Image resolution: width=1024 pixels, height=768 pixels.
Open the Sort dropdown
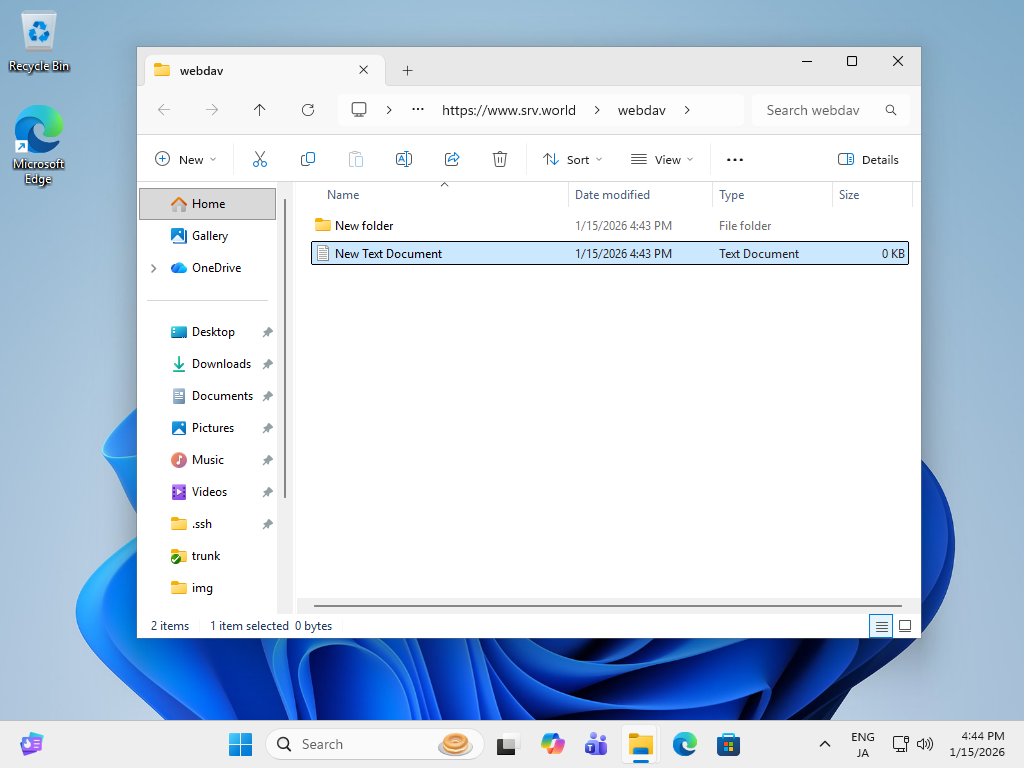pos(573,159)
